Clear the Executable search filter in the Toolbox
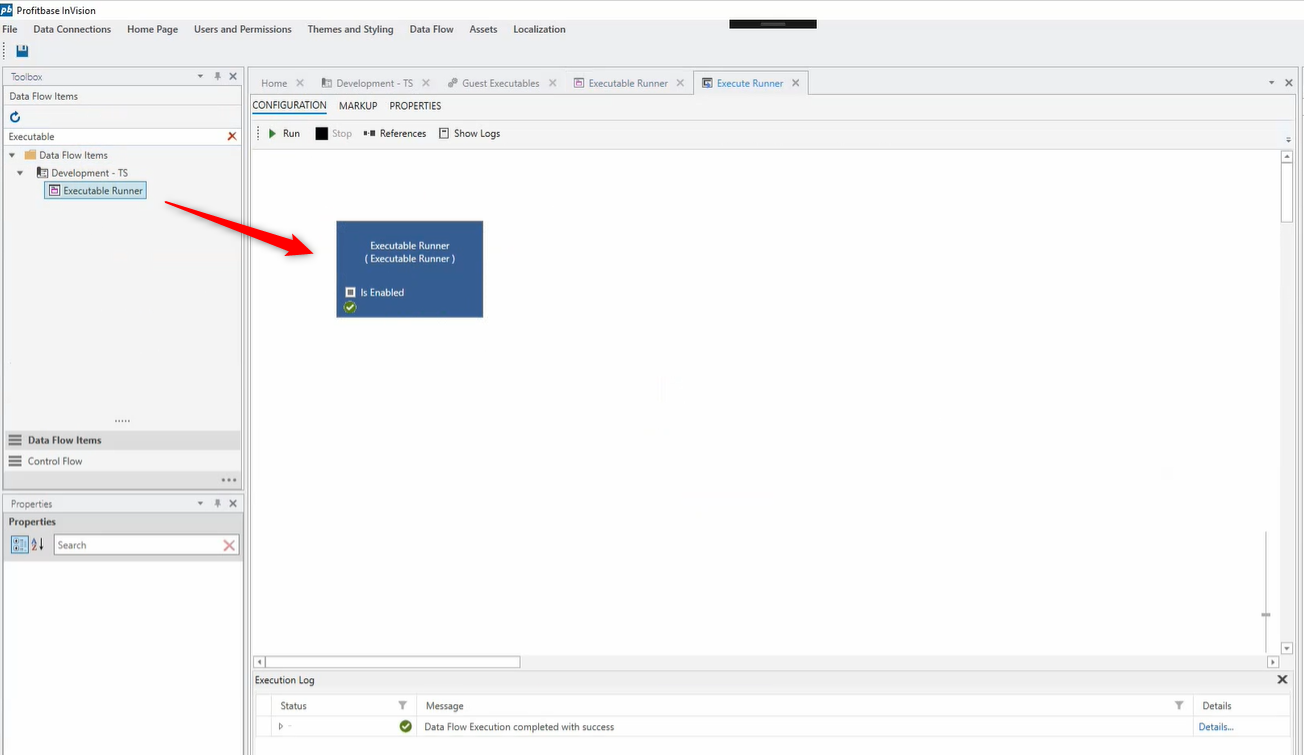 click(232, 136)
